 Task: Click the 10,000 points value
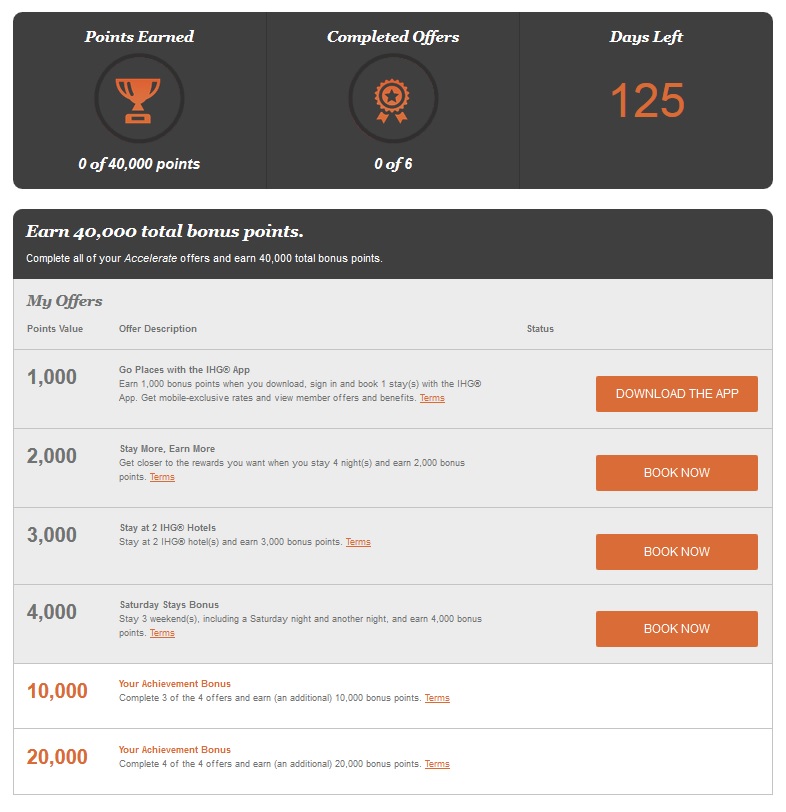pos(57,692)
